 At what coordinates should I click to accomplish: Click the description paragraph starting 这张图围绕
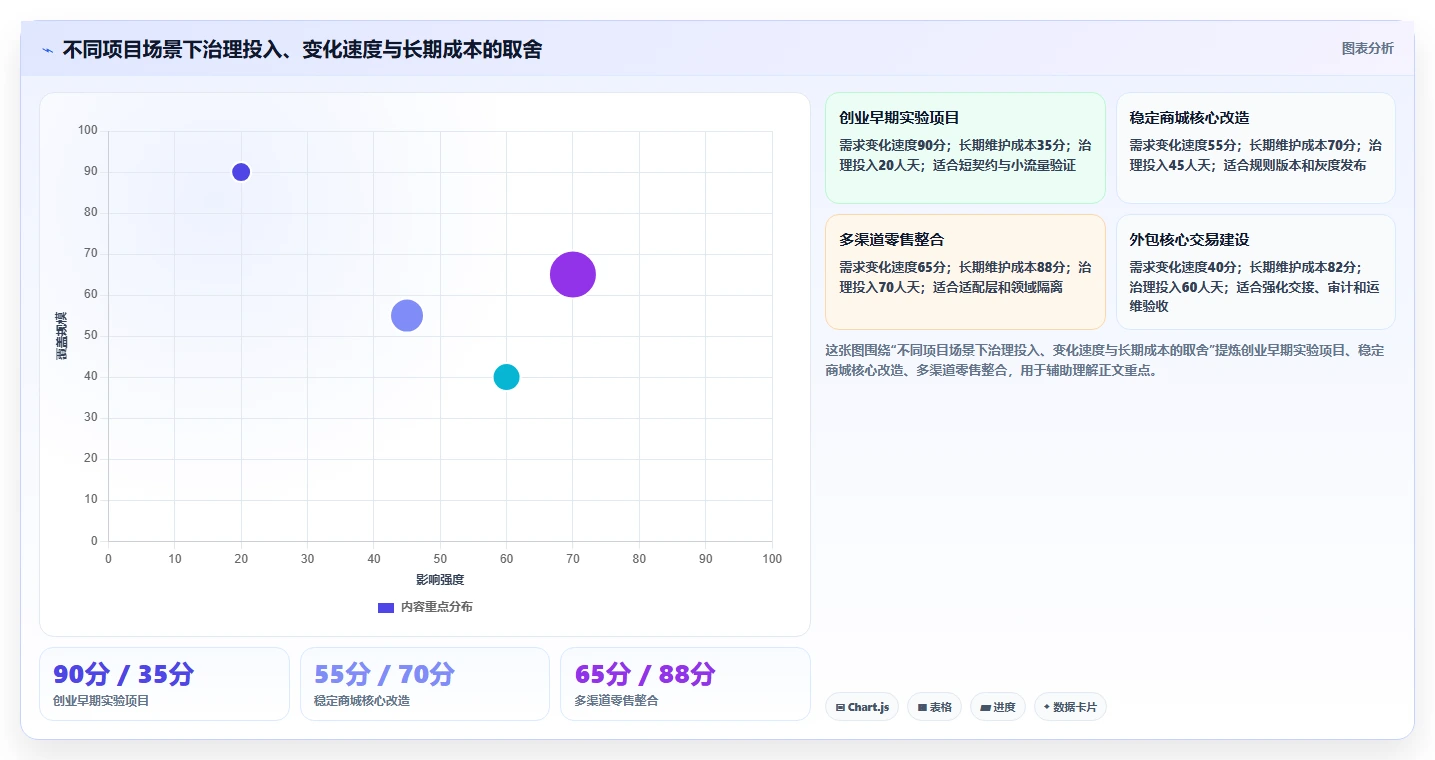[x=1105, y=360]
